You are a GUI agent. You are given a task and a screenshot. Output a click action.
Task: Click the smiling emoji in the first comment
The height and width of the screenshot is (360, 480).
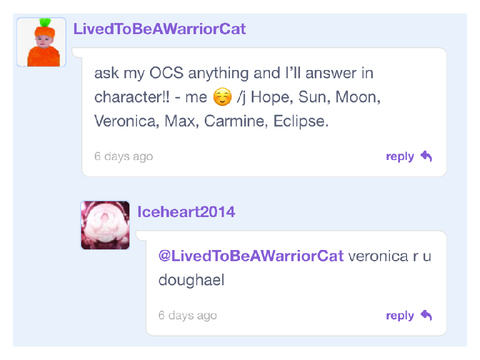coord(222,97)
